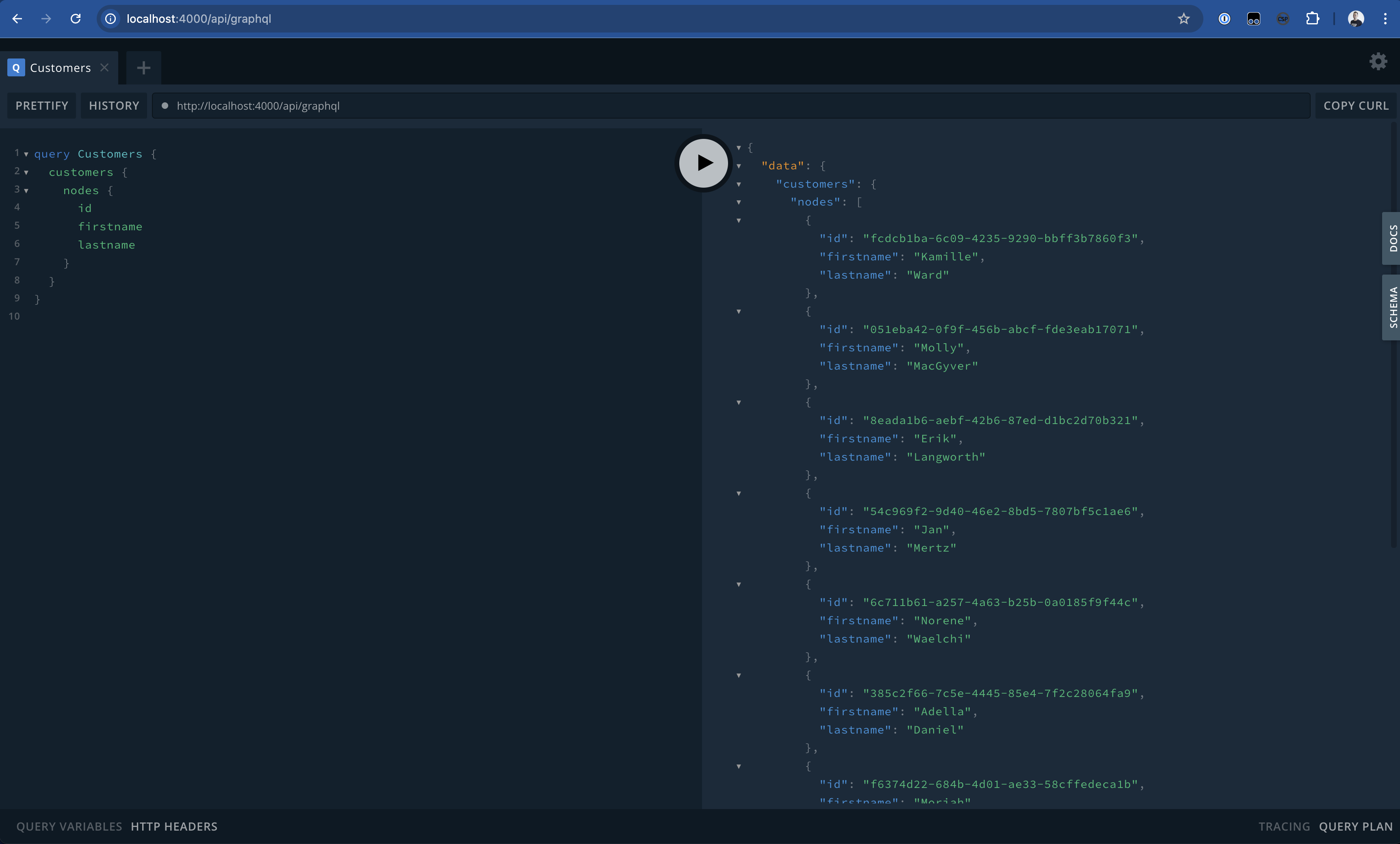Collapse the customers field block in editor
Viewport: 1400px width, 844px height.
(x=26, y=172)
